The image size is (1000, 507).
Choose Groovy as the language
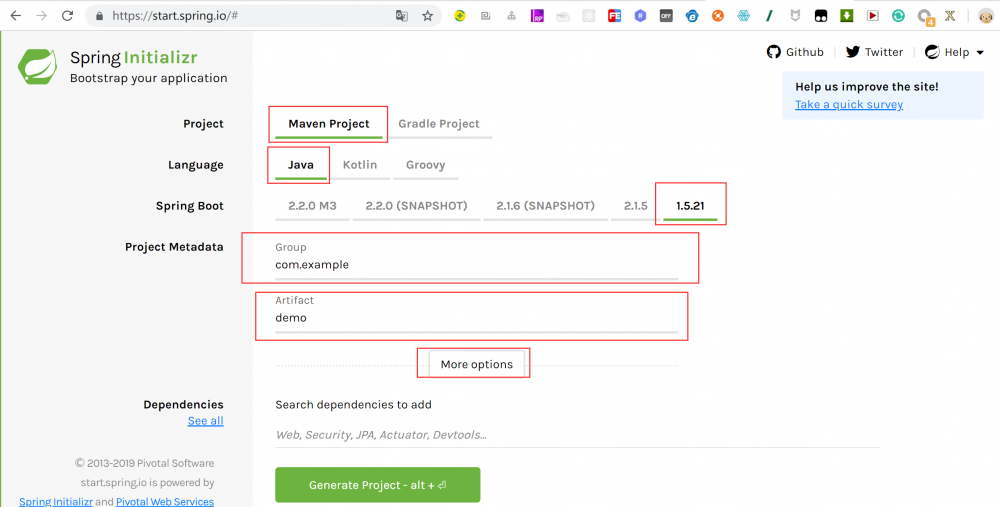click(x=425, y=165)
